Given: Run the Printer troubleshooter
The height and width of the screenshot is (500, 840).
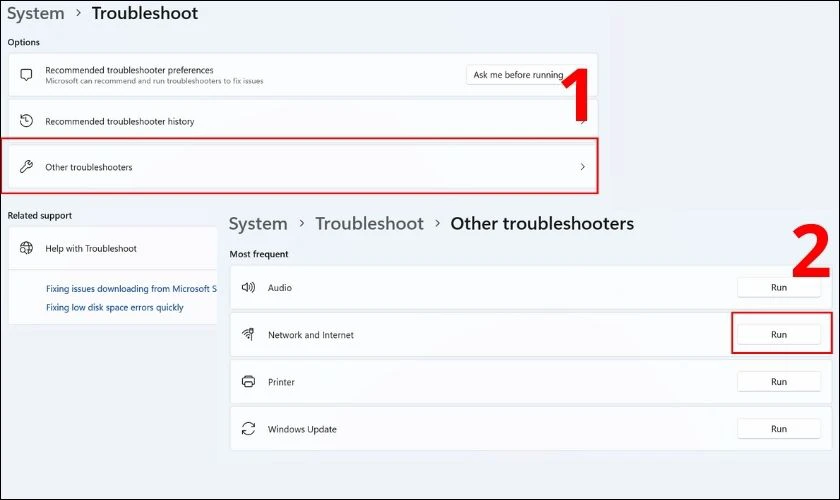Looking at the screenshot, I should 779,382.
